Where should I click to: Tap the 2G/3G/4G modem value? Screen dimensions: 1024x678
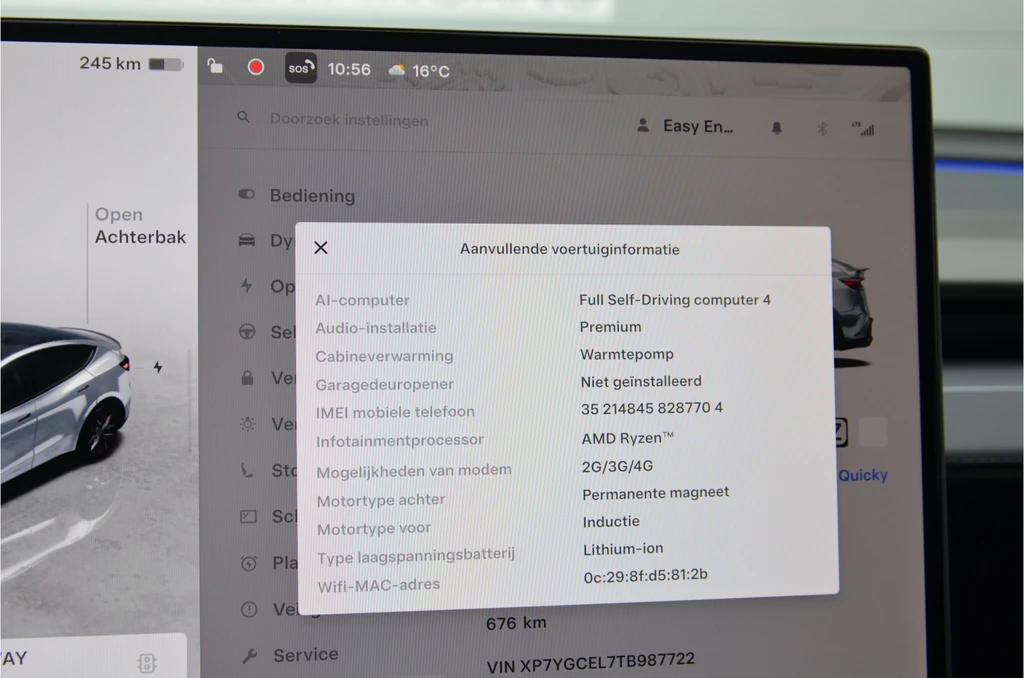[617, 466]
